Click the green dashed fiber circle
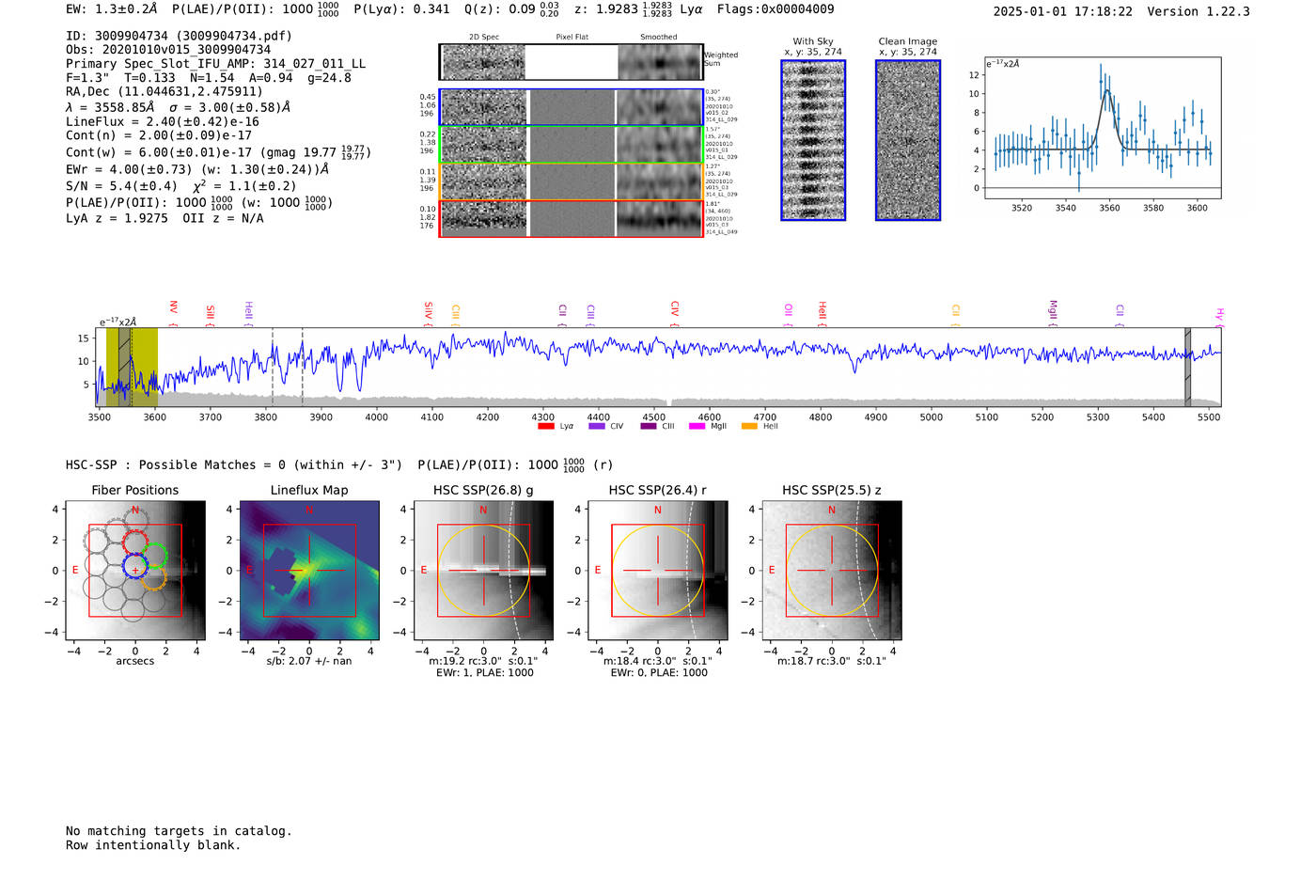 (x=154, y=557)
